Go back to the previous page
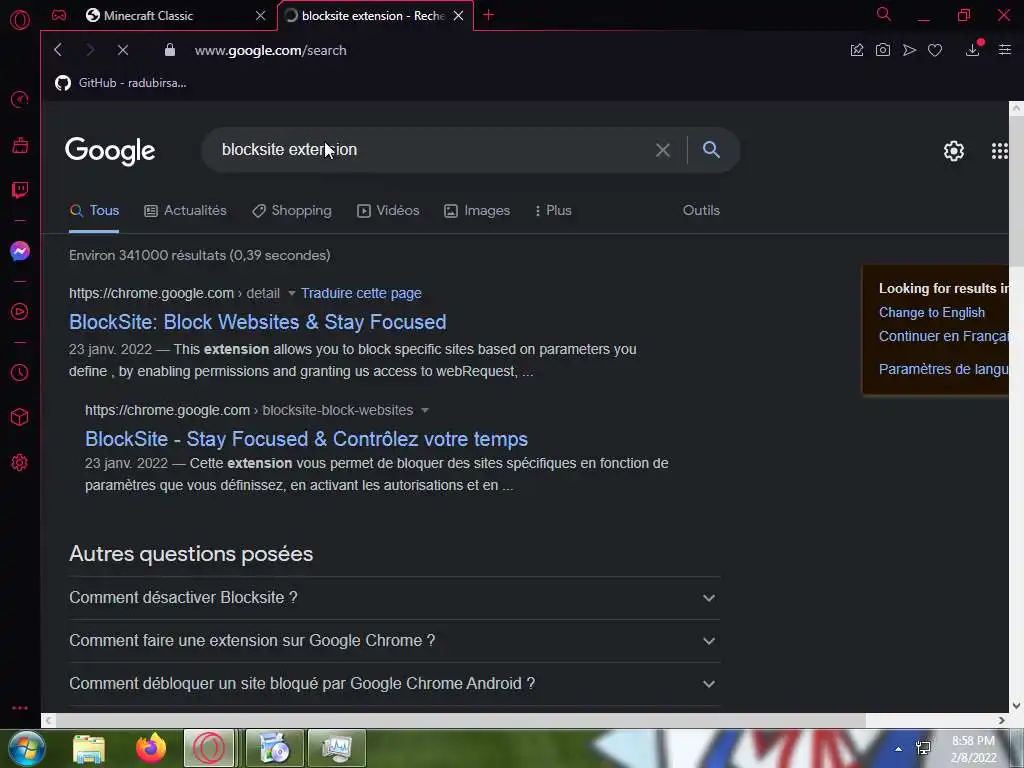The width and height of the screenshot is (1024, 768). pos(58,50)
